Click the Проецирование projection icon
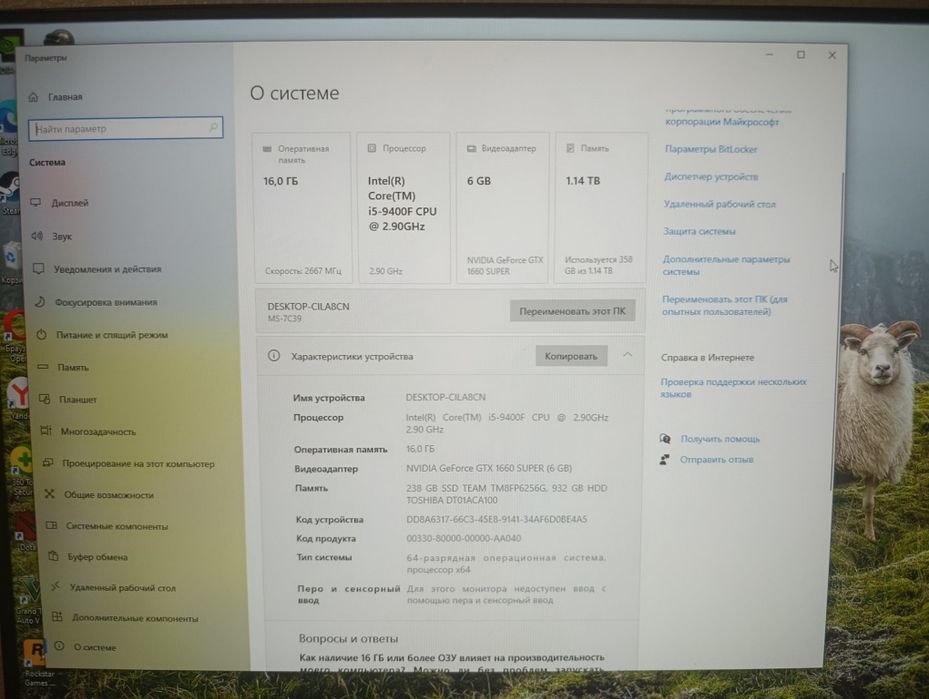 (x=48, y=462)
